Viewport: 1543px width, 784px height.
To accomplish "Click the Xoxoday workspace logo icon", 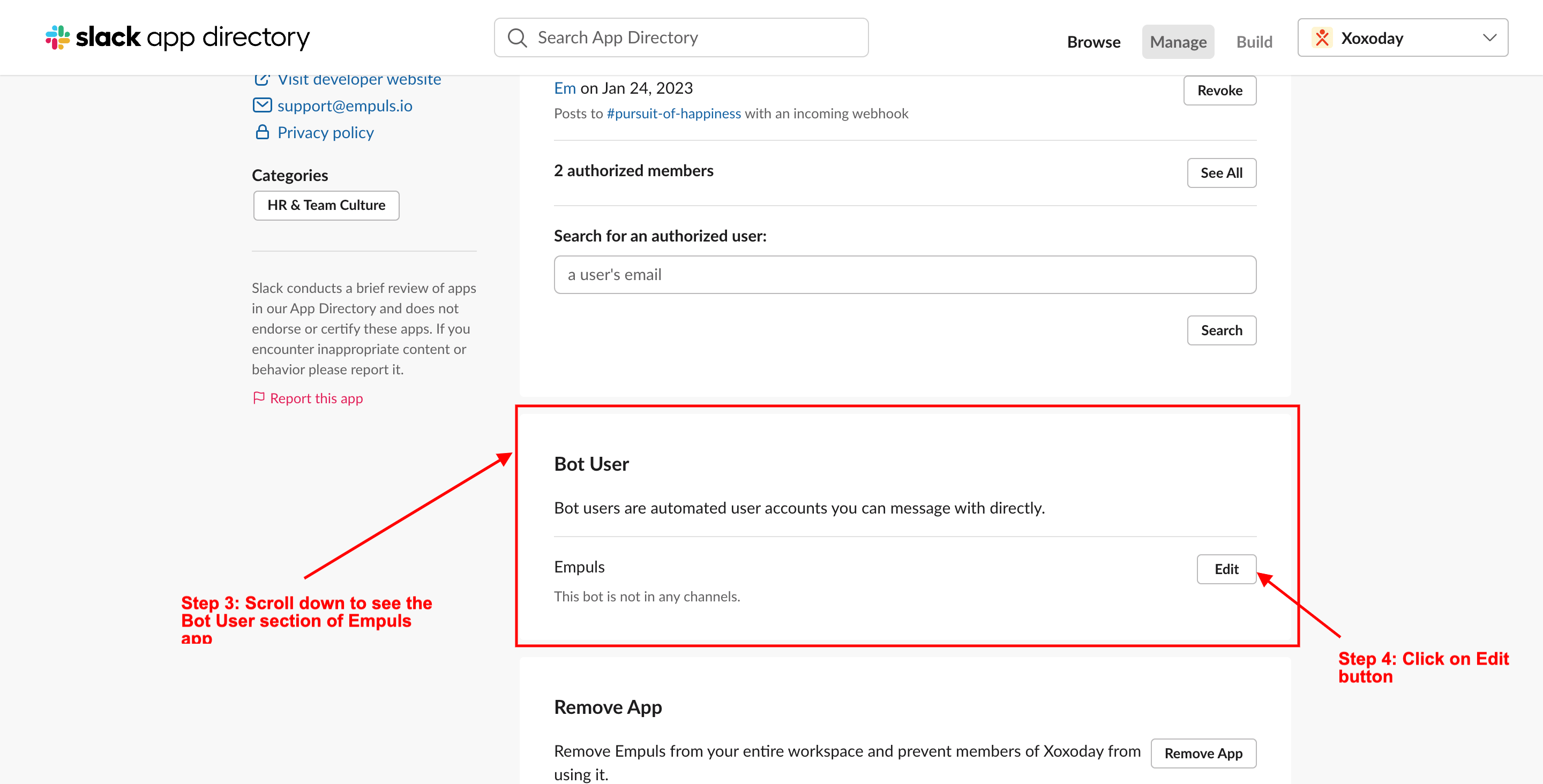I will (x=1322, y=37).
